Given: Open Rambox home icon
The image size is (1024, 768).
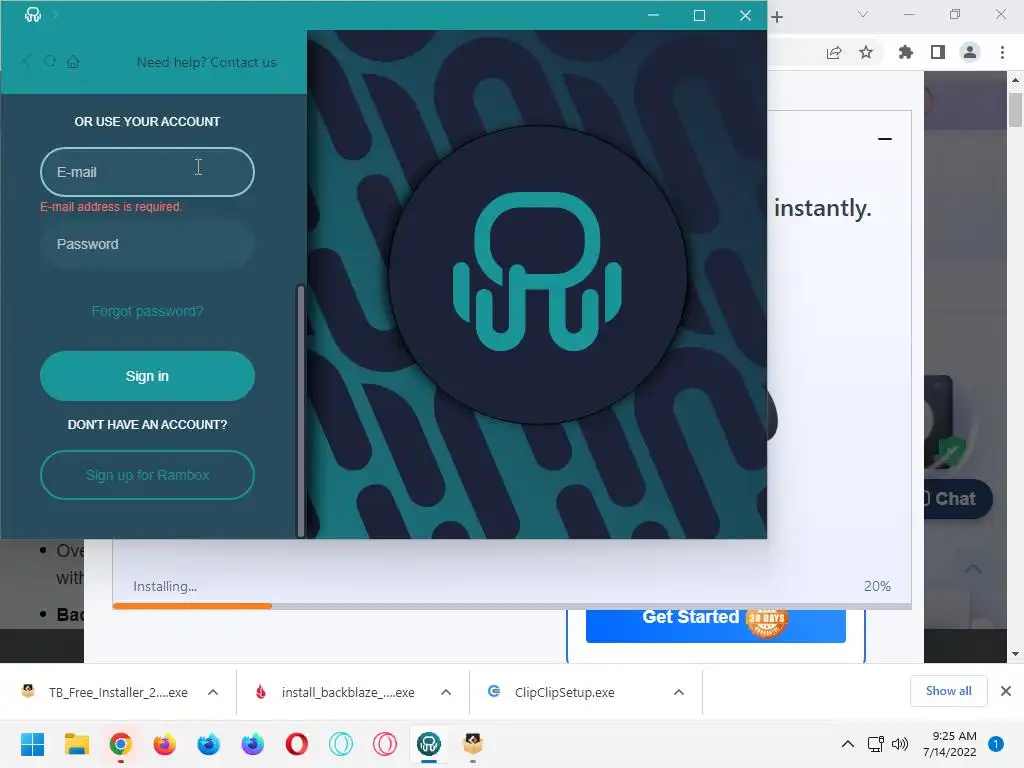Looking at the screenshot, I should pos(73,61).
